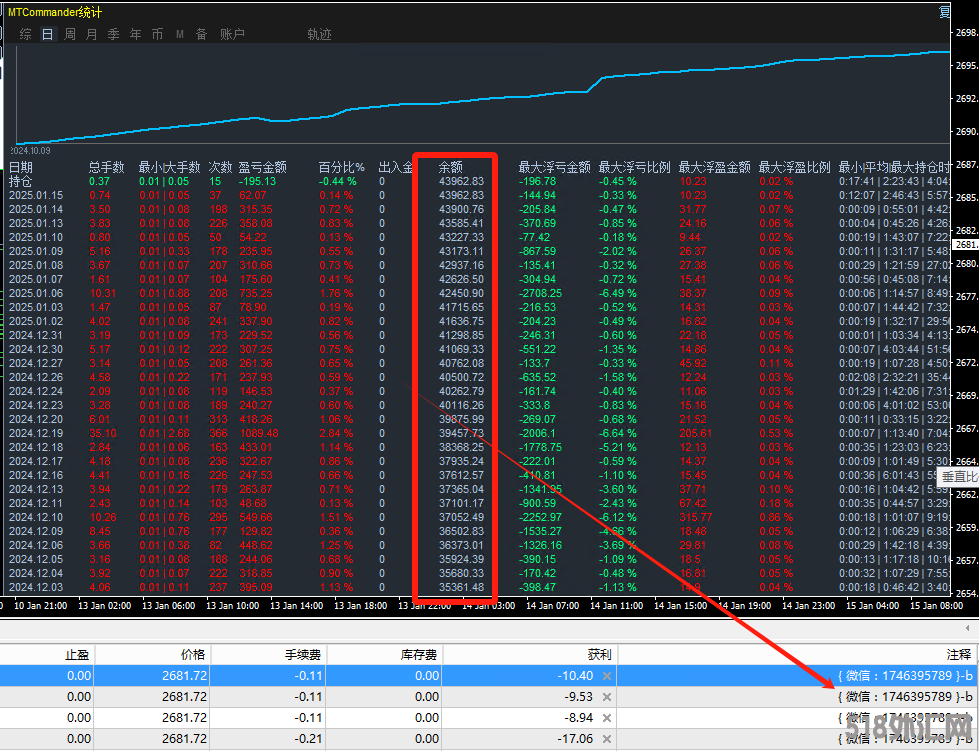Select the comment in the -9.53 order row
The image size is (979, 751).
tap(905, 697)
